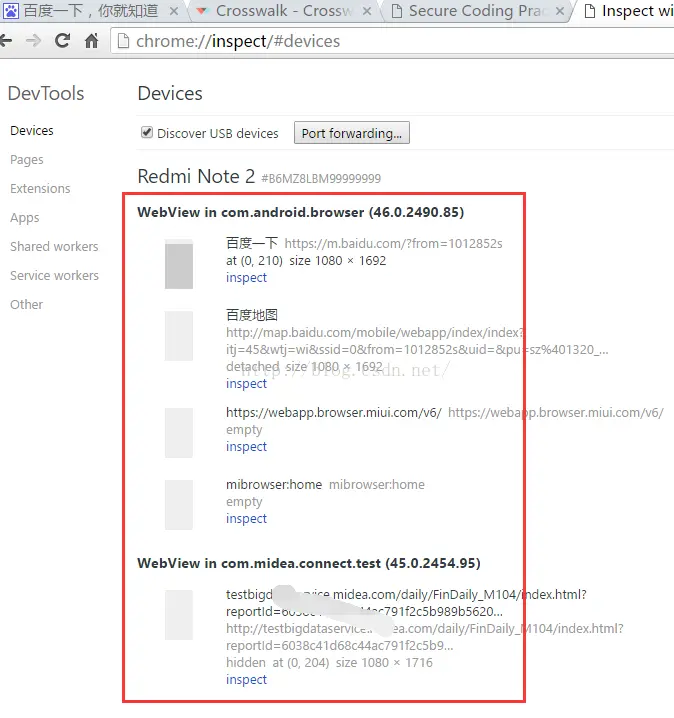Click the 百度一下 page thumbnail
Image resolution: width=674 pixels, height=718 pixels.
tap(179, 264)
